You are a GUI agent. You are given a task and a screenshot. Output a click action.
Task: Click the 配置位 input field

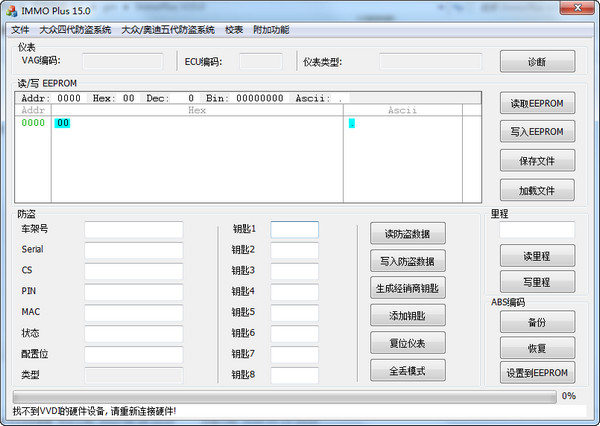pyautogui.click(x=134, y=355)
